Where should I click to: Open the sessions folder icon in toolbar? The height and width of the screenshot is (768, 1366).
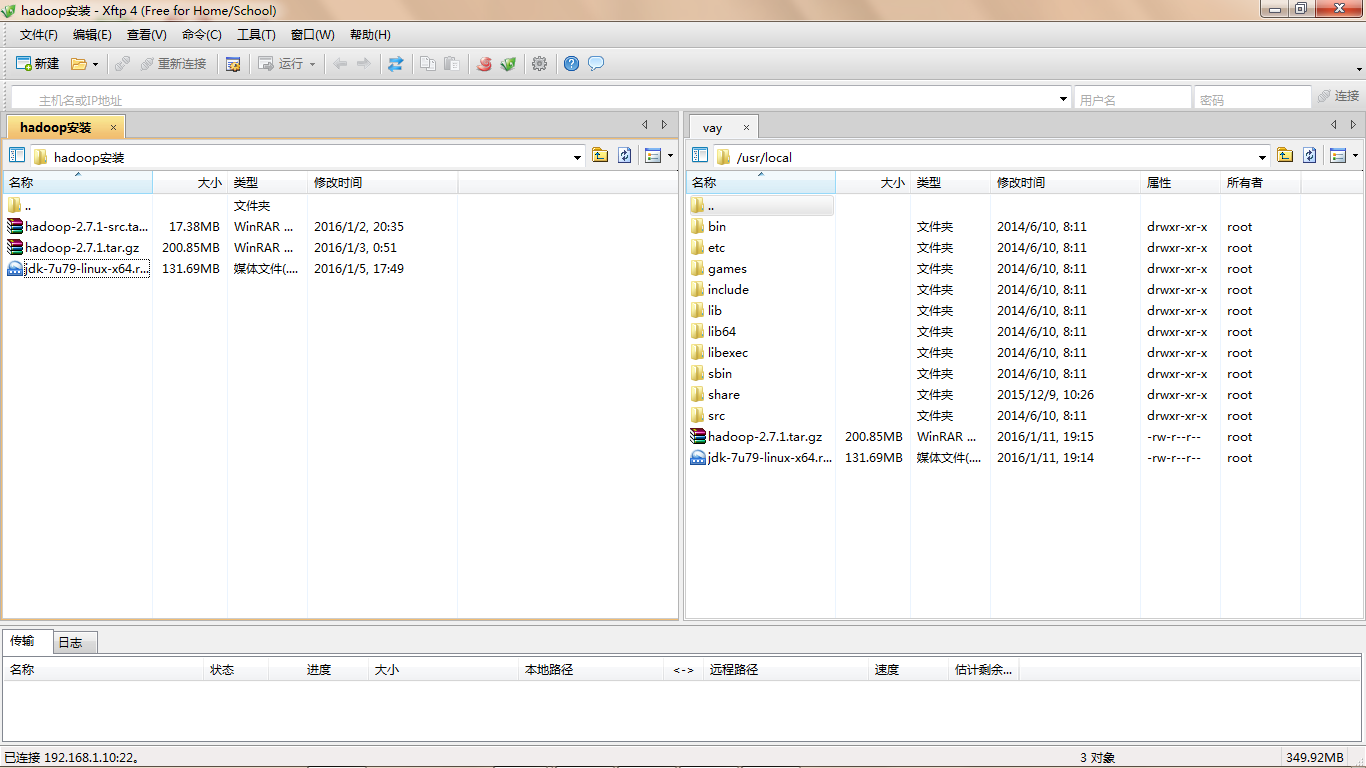(x=79, y=63)
